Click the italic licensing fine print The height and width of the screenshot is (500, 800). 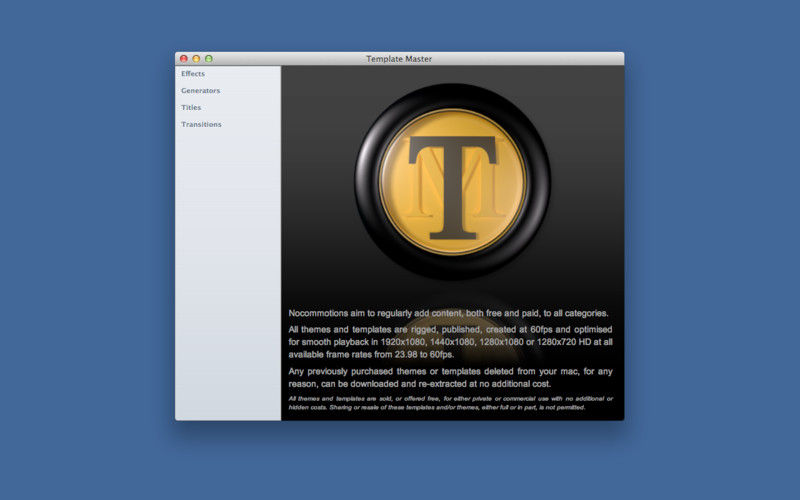(450, 403)
